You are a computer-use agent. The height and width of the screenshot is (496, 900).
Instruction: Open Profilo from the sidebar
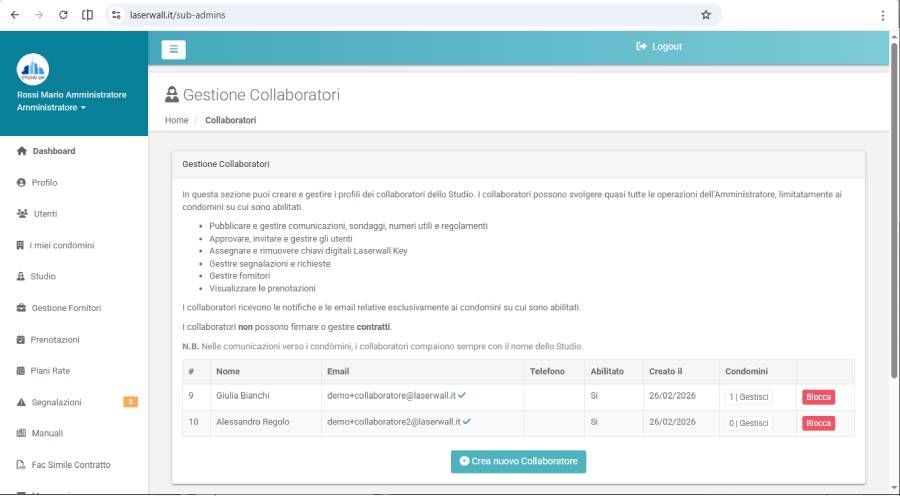(x=44, y=183)
